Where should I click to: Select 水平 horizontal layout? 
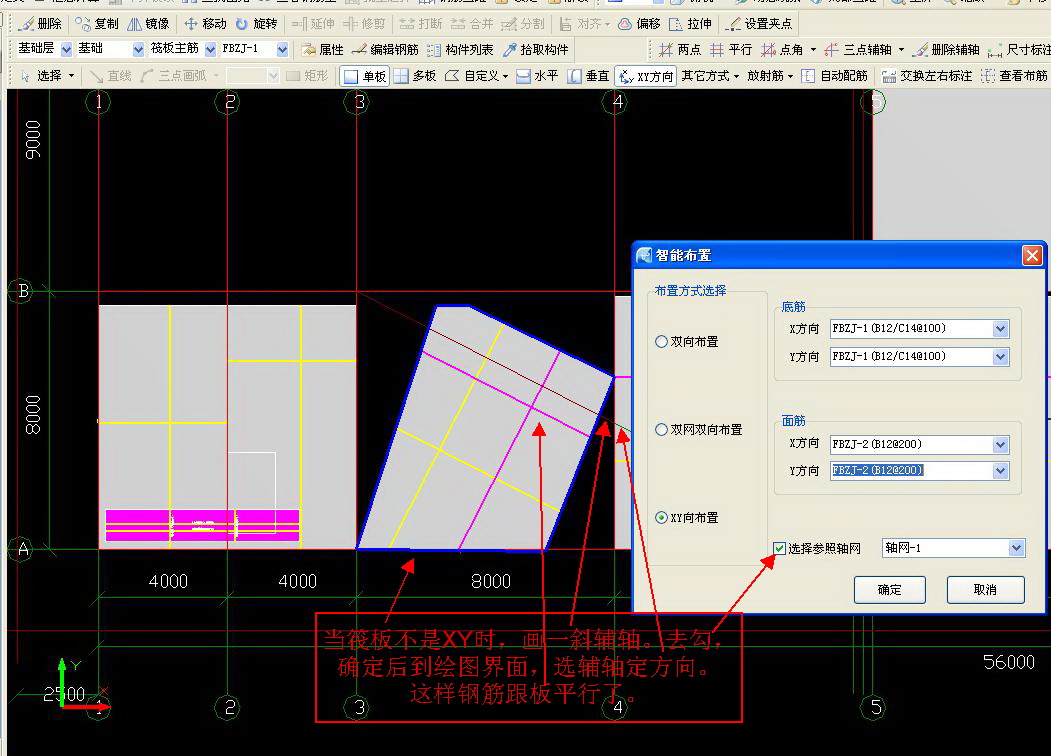538,76
